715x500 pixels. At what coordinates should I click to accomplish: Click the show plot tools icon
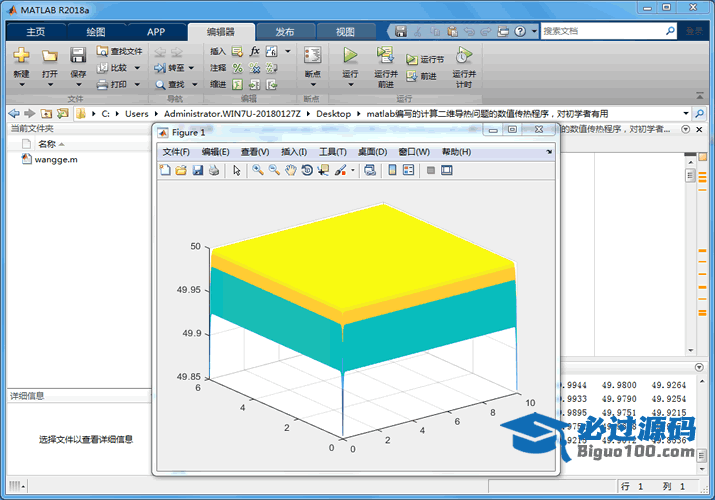point(447,170)
